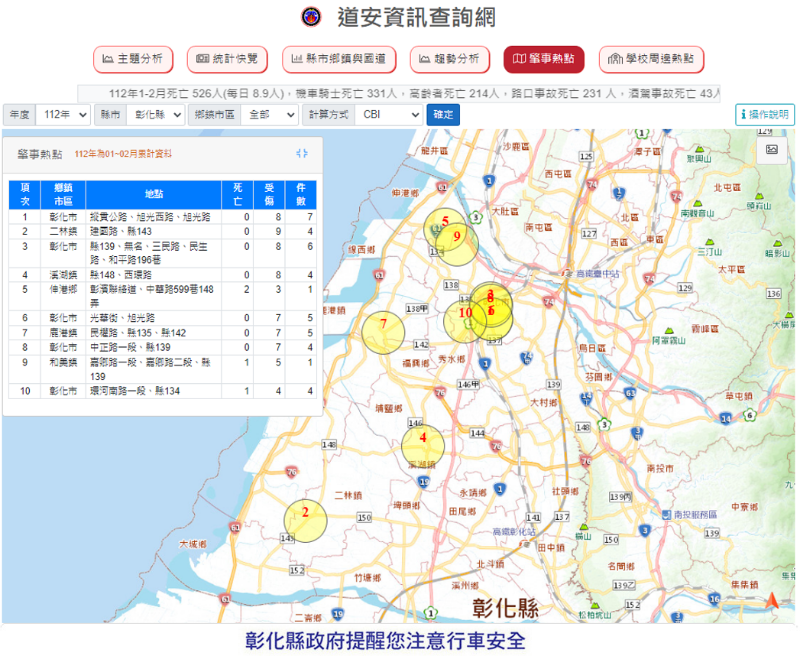This screenshot has width=800, height=656.
Task: Click the north arrow compass on map
Action: pyautogui.click(x=771, y=601)
